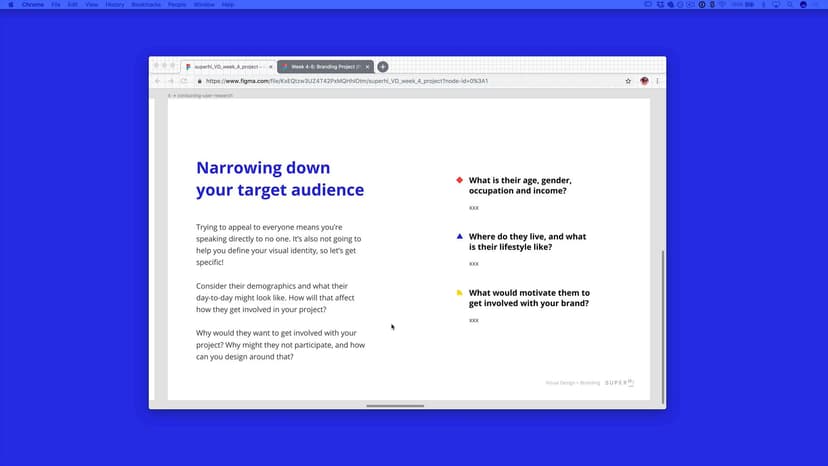The width and height of the screenshot is (828, 466).
Task: Click the 'Narrowing down your target audience' heading
Action: [280, 178]
